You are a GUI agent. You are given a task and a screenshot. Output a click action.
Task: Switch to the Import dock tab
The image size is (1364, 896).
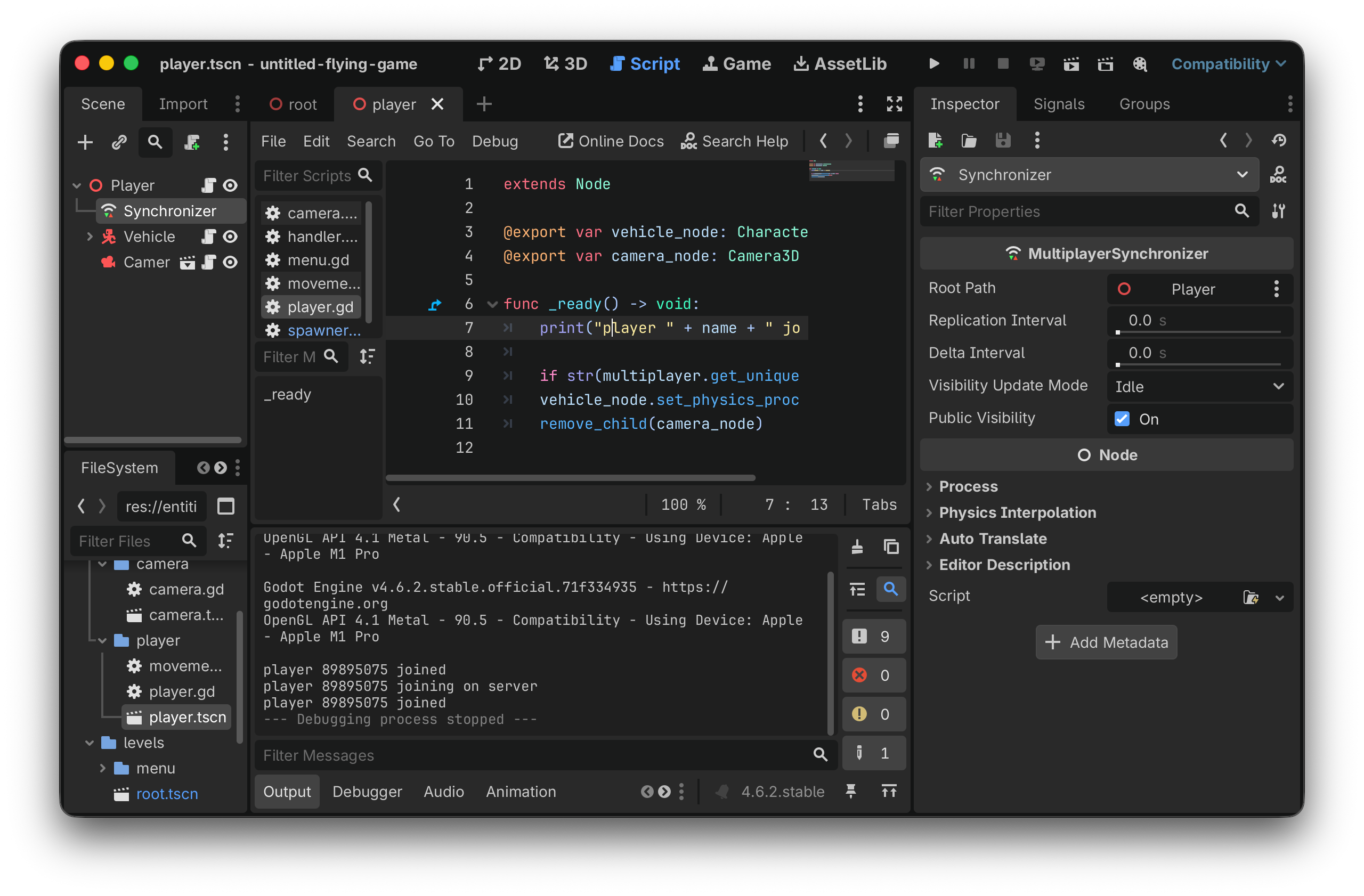(x=183, y=104)
